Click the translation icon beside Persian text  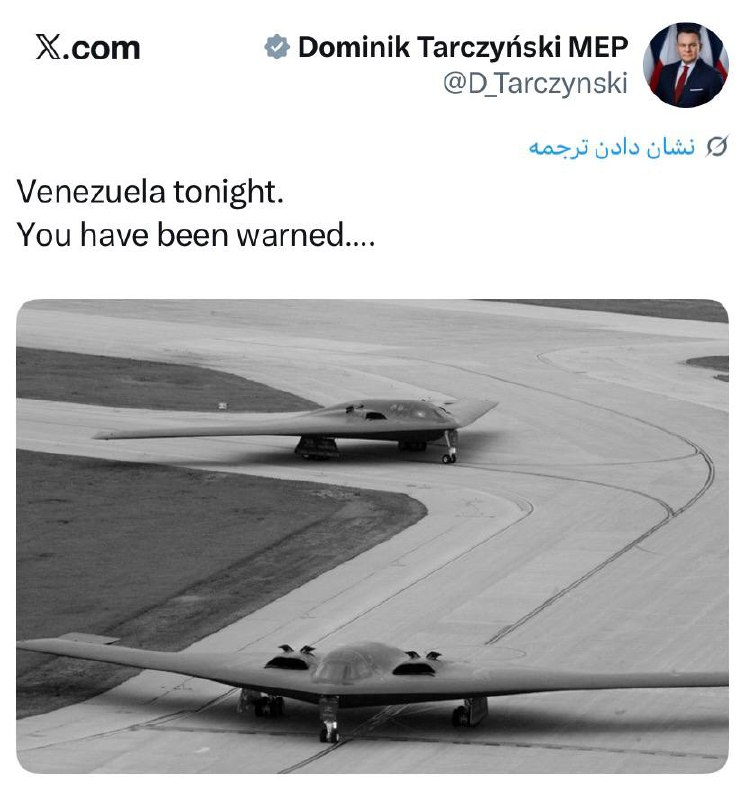(x=716, y=148)
